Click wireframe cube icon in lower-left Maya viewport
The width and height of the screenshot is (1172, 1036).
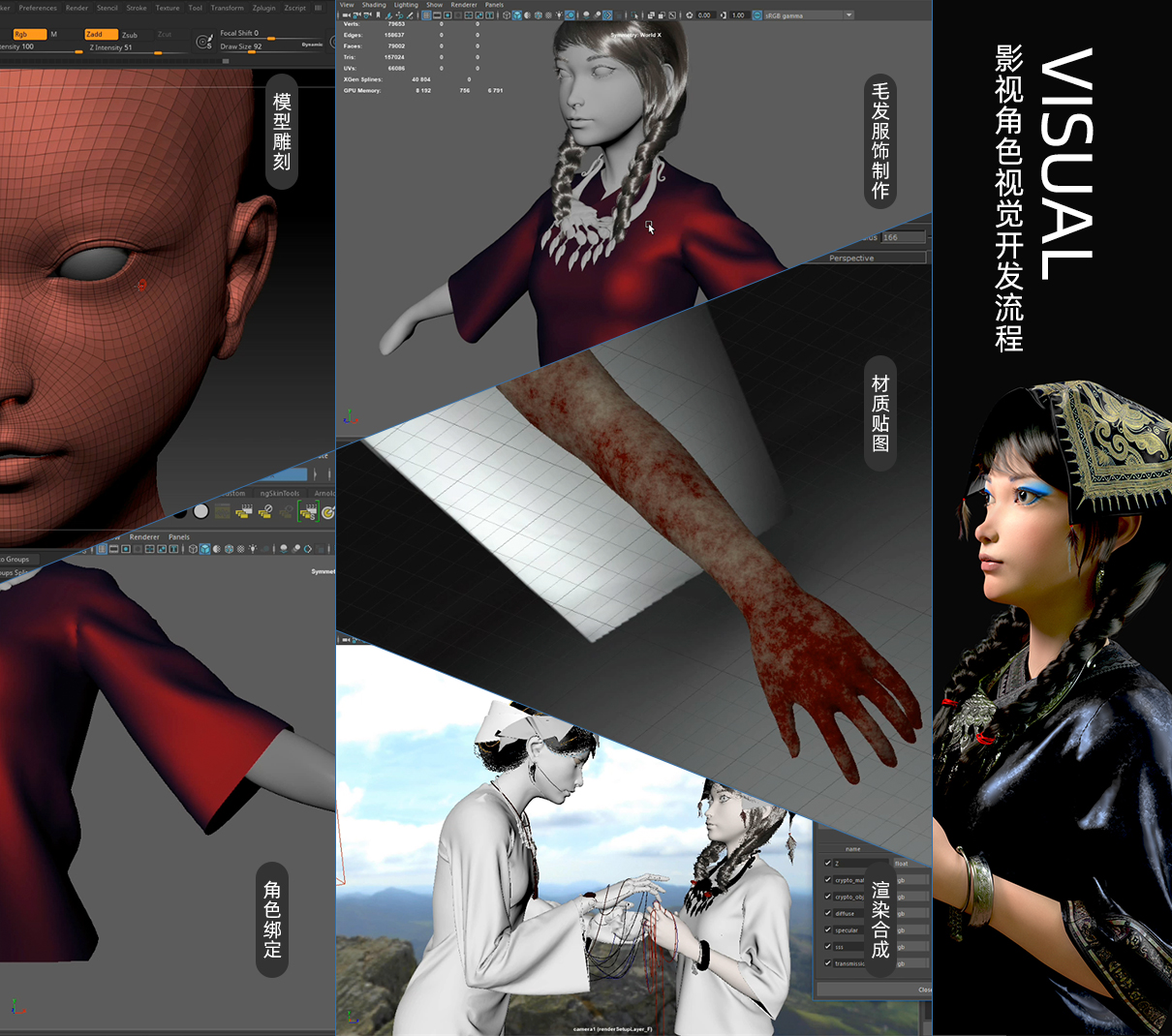[193, 549]
